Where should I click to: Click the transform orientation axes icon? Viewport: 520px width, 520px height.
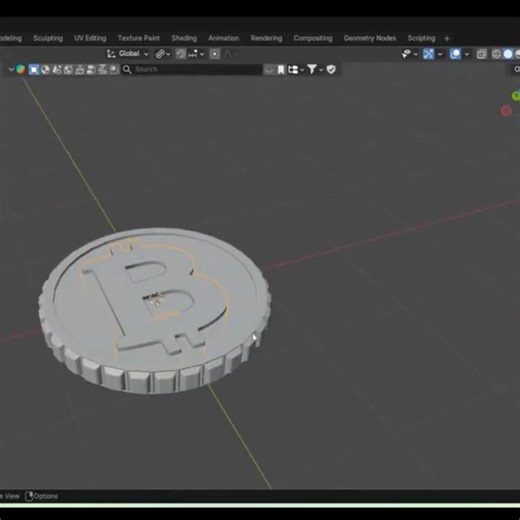coord(111,54)
